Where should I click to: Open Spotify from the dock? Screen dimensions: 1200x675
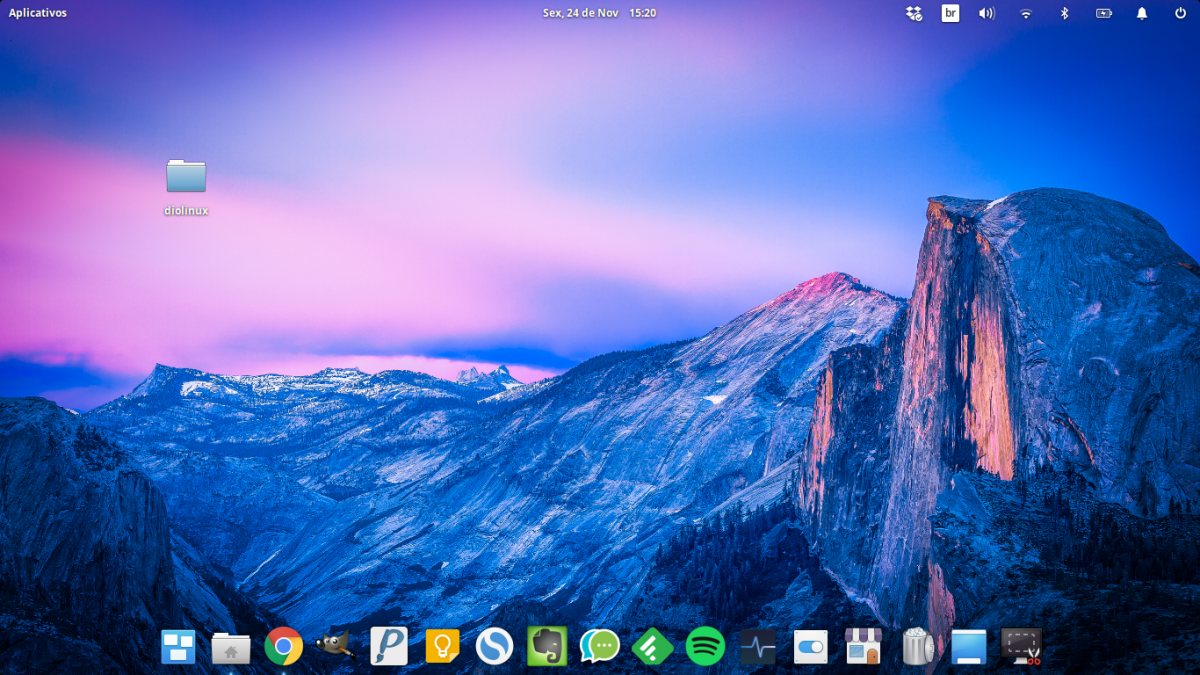pyautogui.click(x=705, y=647)
